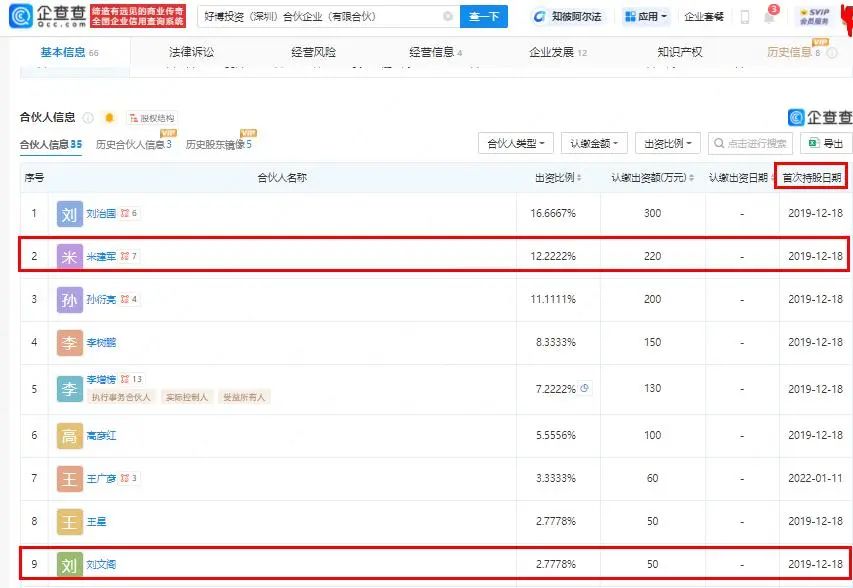Select 合伙人信息 35 sub-tab
853x588 pixels.
[51, 144]
